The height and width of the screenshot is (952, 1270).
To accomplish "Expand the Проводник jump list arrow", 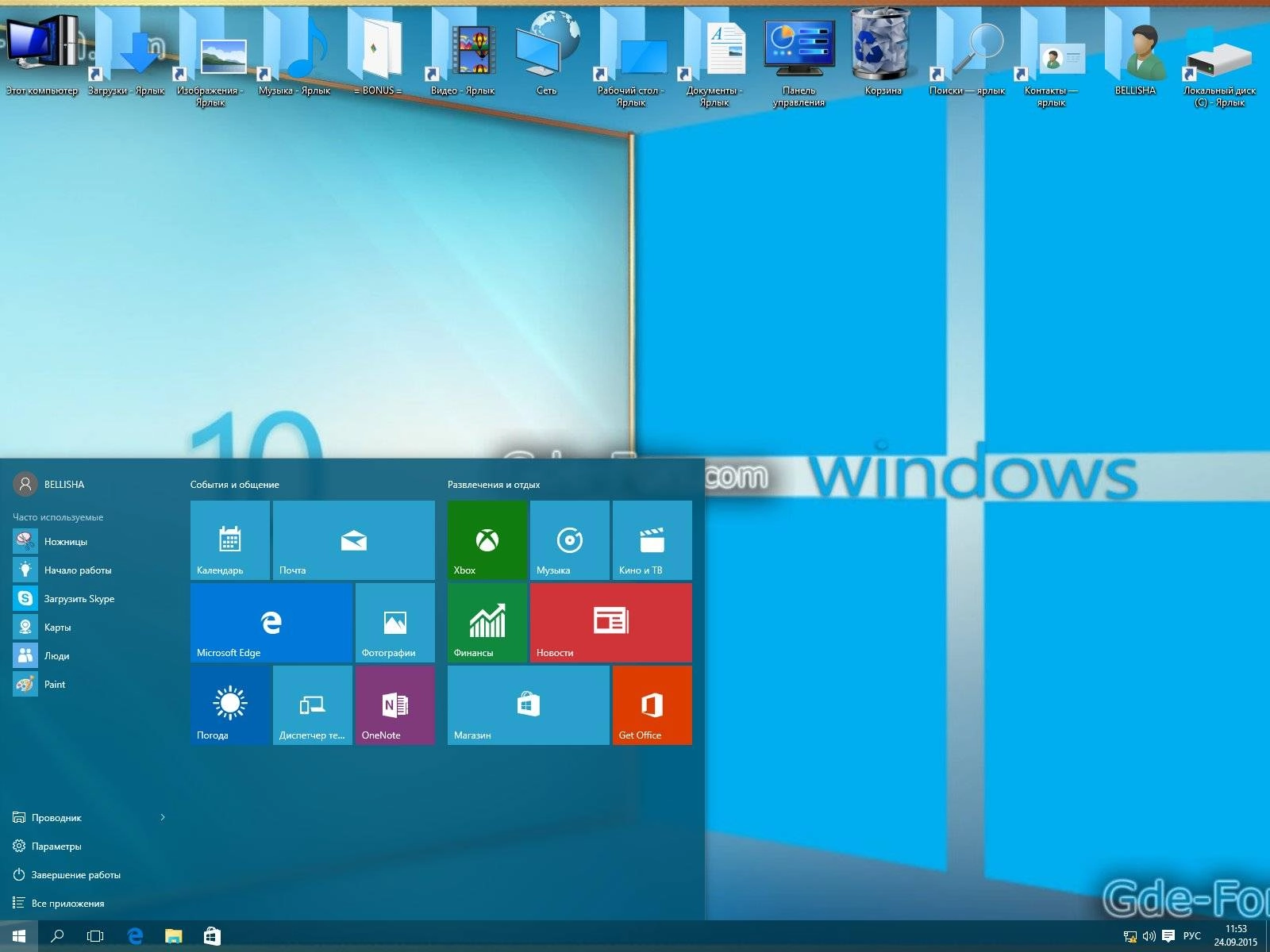I will point(163,818).
